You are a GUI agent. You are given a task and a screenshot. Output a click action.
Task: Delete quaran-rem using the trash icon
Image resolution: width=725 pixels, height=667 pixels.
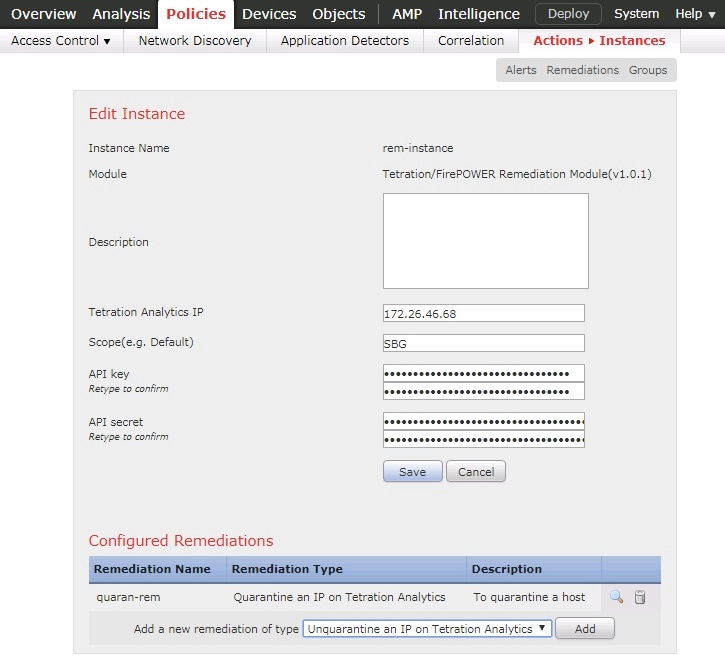coord(640,597)
